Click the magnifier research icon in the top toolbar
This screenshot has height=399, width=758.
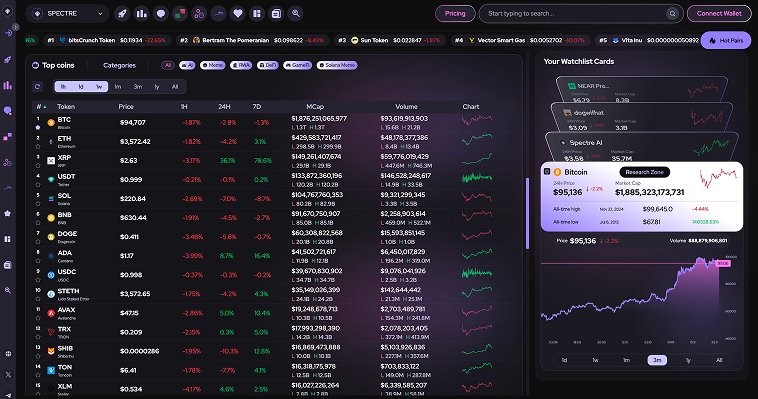[x=295, y=14]
